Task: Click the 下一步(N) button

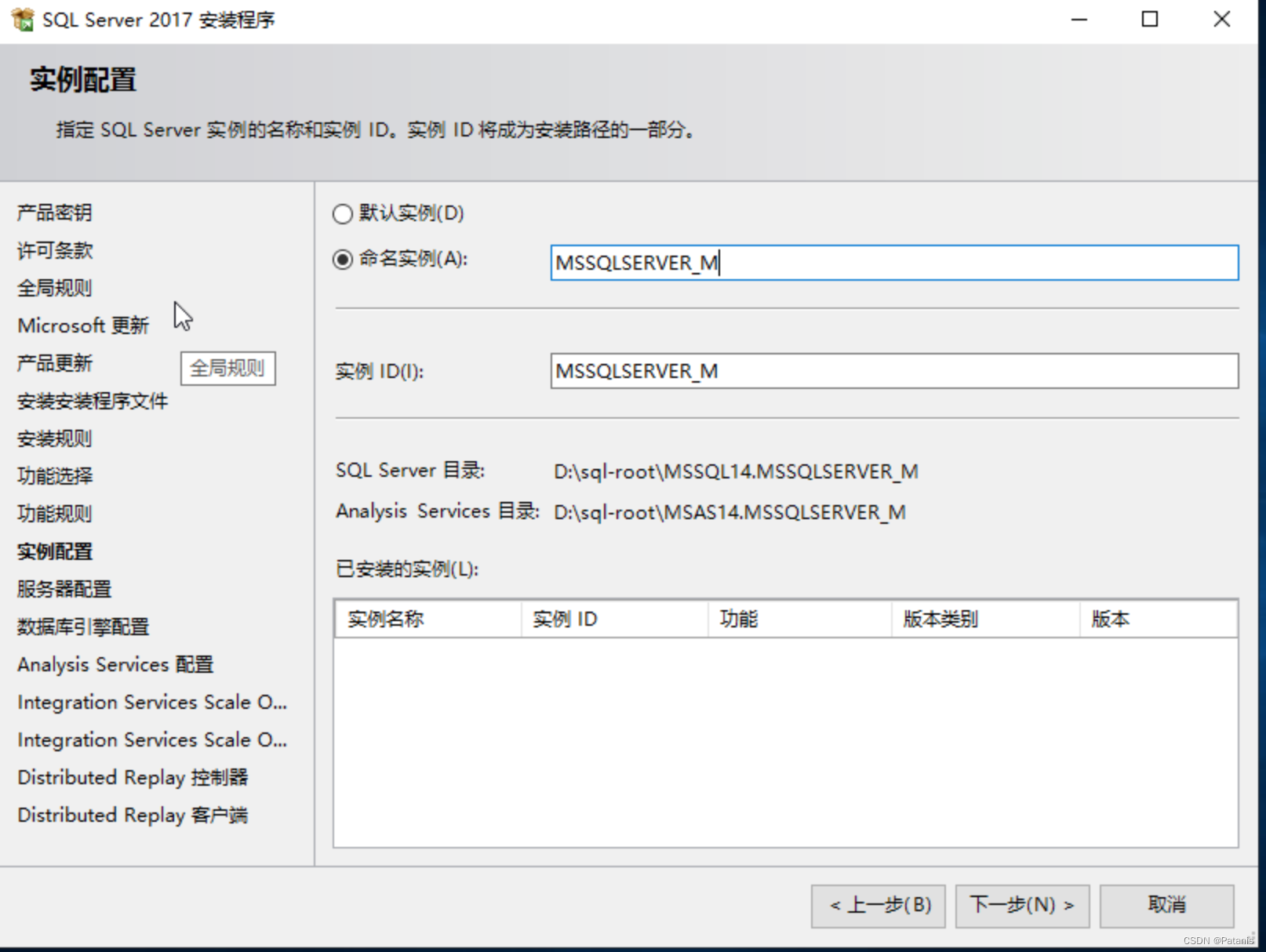Action: (1022, 906)
